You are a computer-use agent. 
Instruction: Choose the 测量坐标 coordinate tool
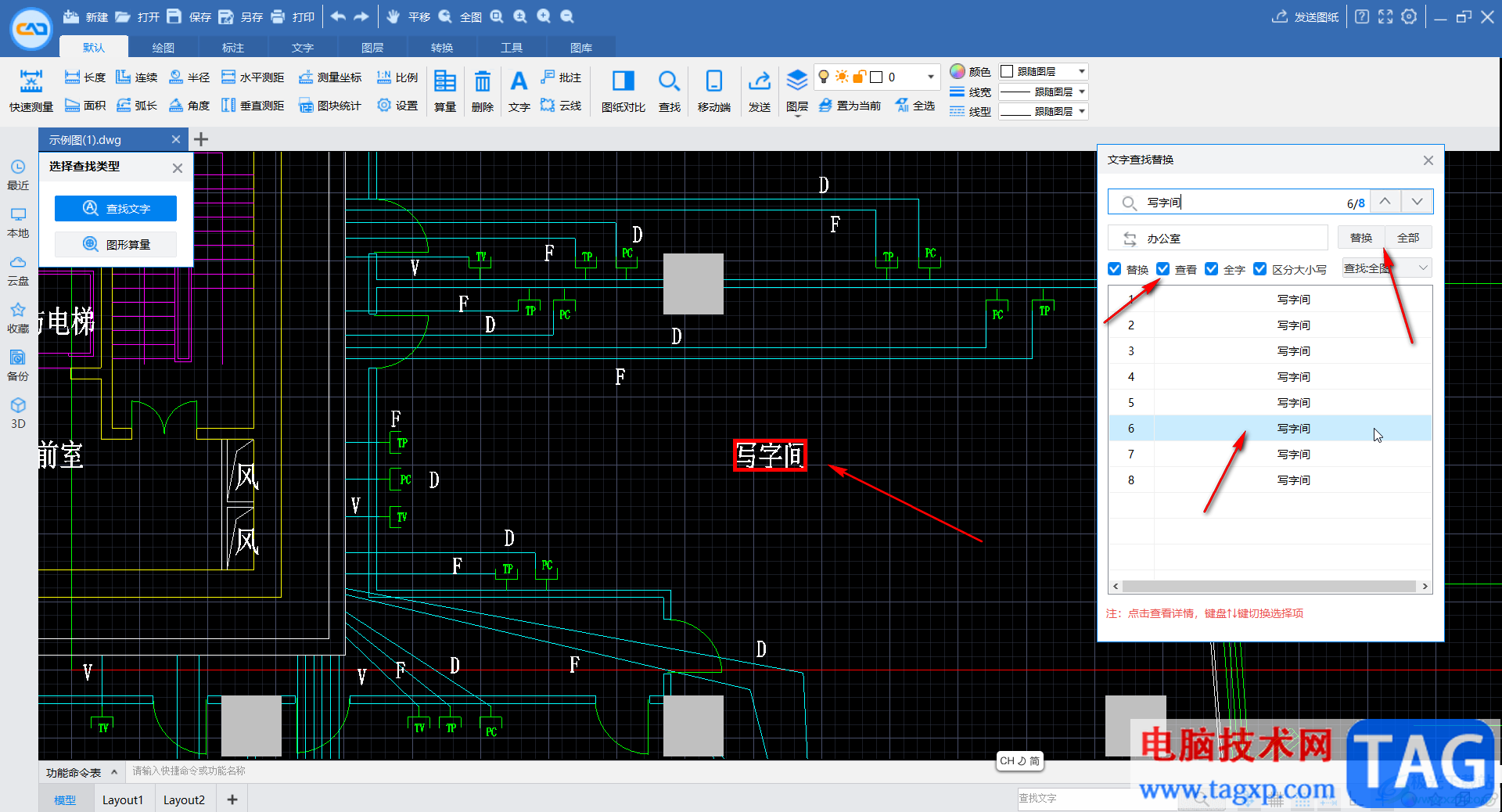(330, 77)
